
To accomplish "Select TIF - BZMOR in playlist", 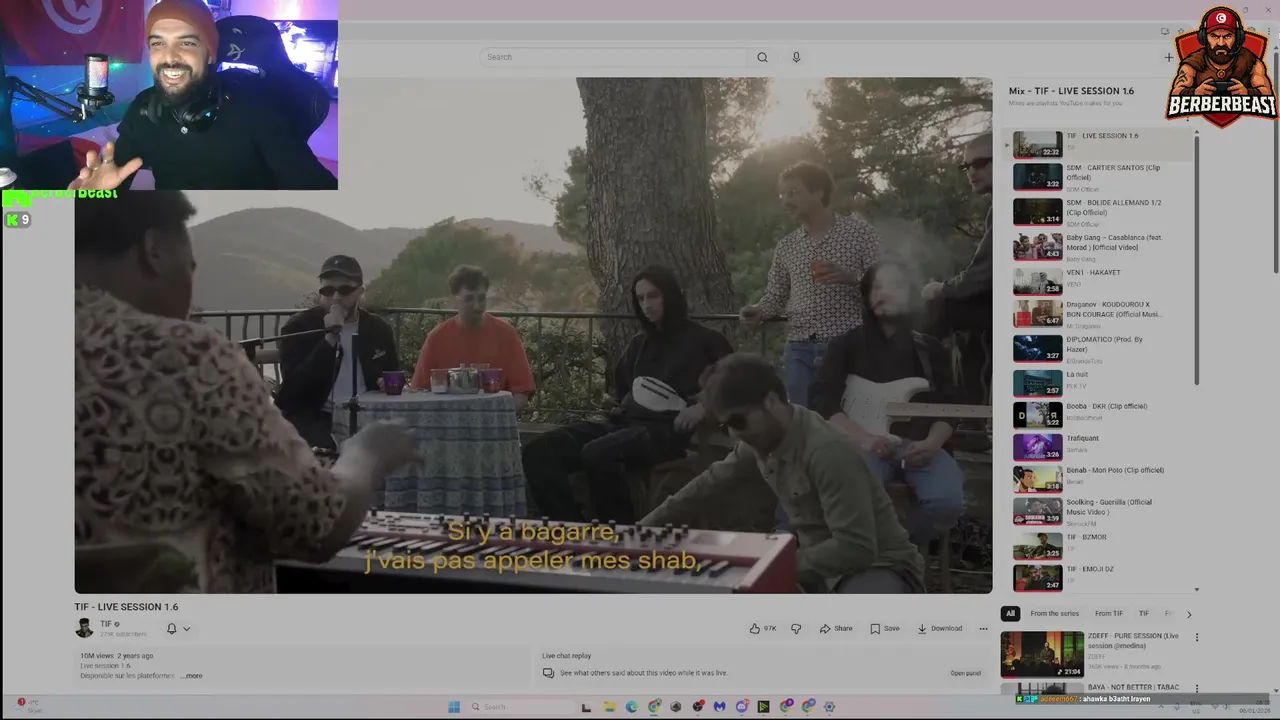I will [x=1100, y=545].
